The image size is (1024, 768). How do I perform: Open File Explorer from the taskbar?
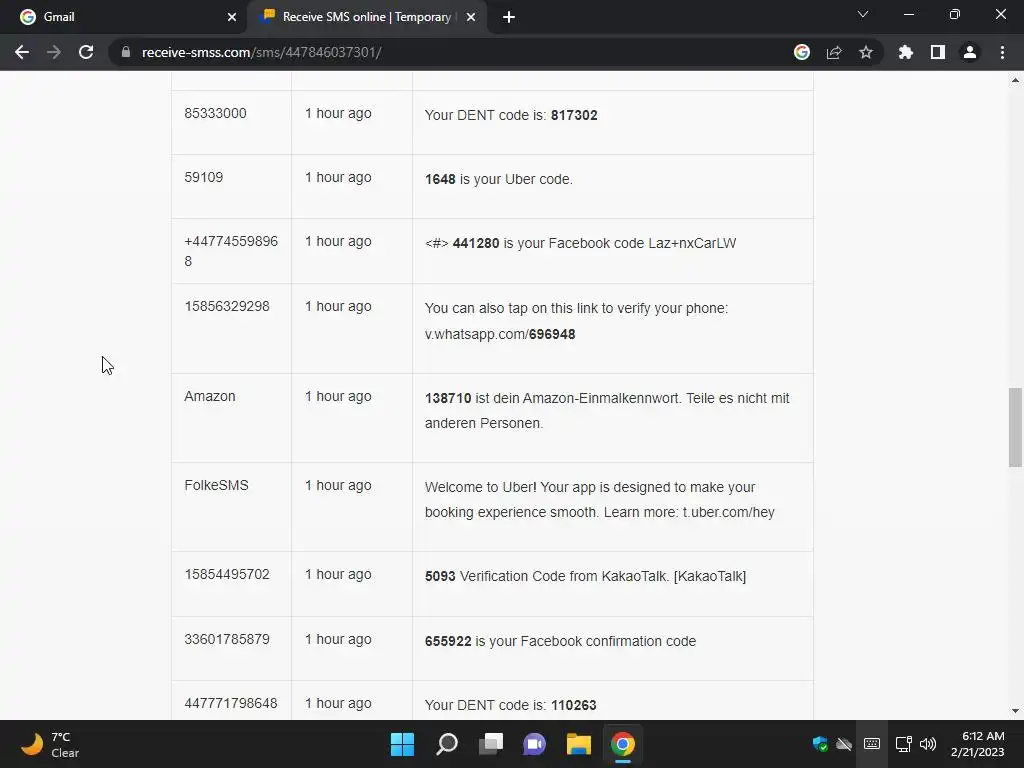579,744
